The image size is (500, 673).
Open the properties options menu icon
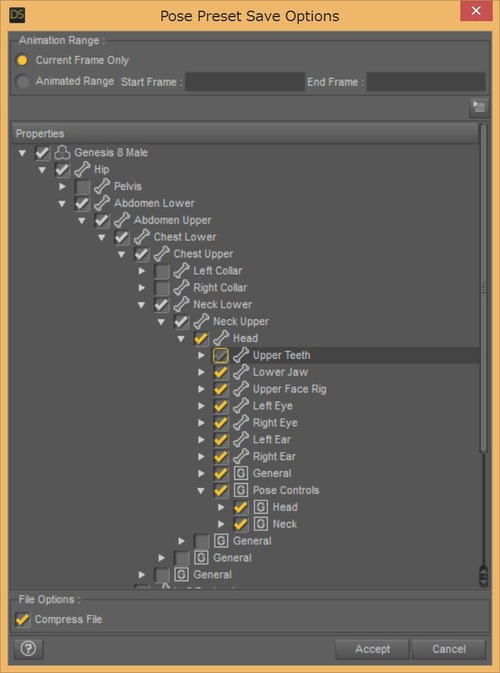[479, 107]
